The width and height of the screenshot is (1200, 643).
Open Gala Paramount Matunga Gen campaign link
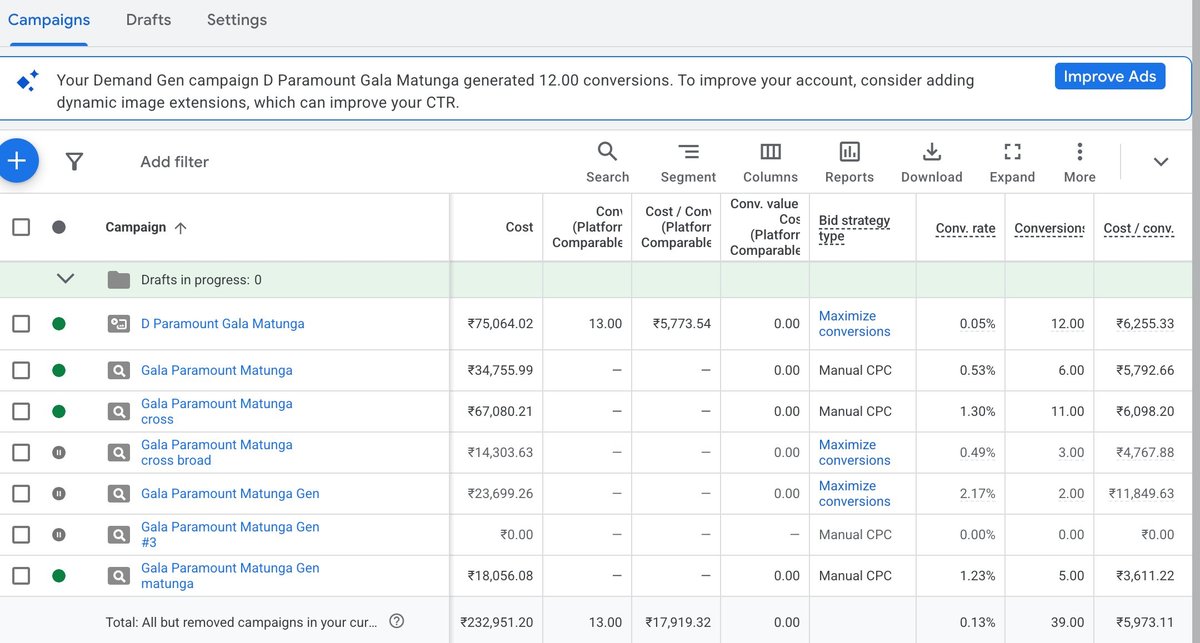[x=230, y=493]
